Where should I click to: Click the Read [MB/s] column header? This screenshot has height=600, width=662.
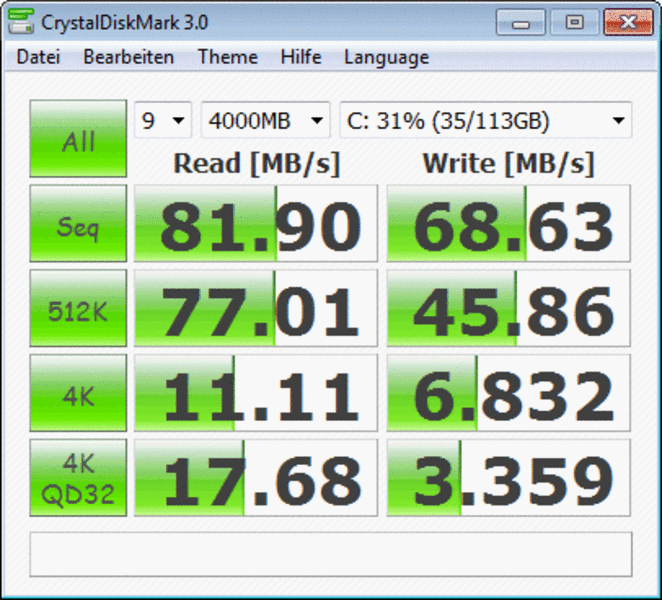tap(257, 163)
